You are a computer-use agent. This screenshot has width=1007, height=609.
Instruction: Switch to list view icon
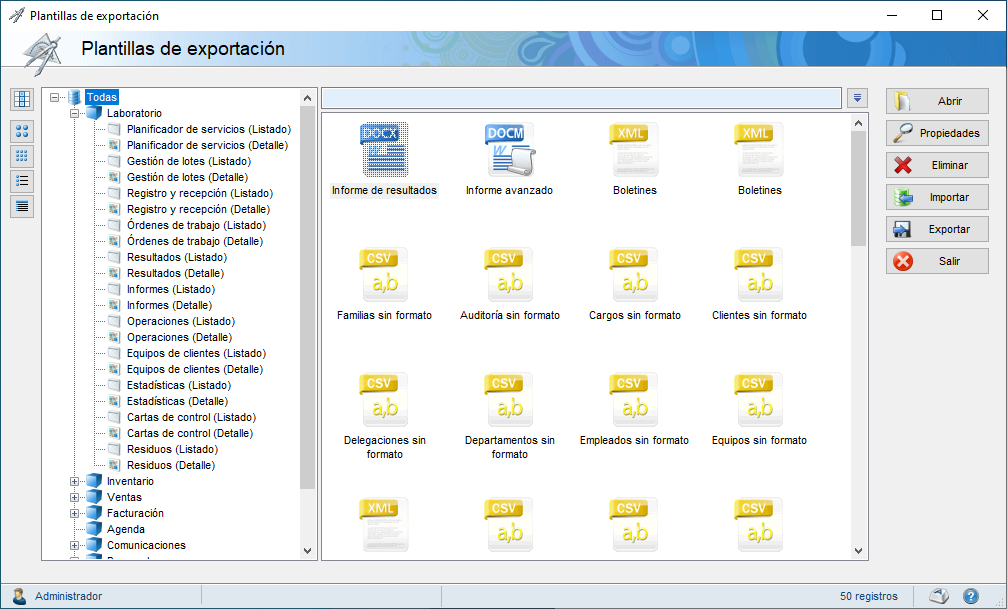click(22, 181)
